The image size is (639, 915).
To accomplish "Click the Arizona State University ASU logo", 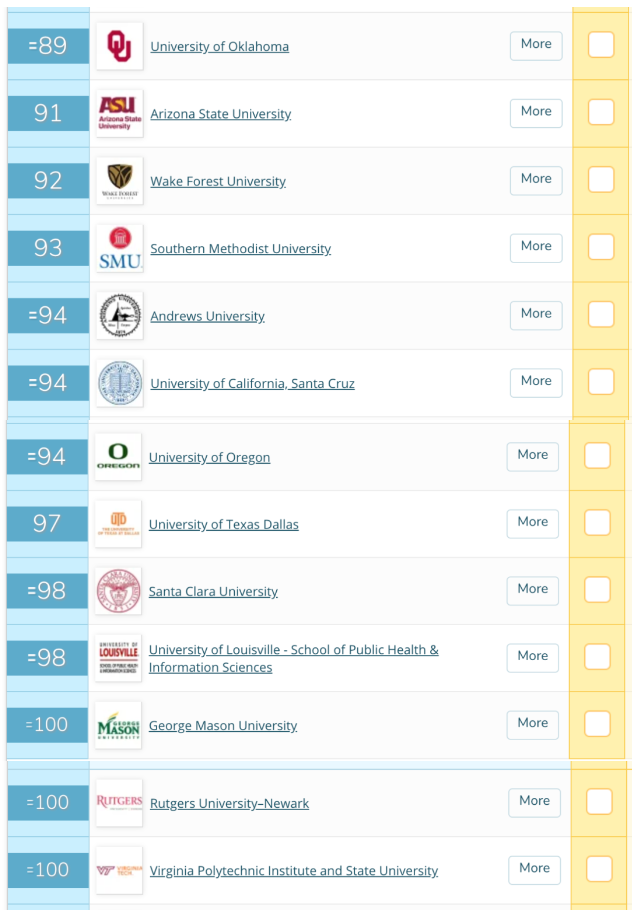I will tap(120, 113).
